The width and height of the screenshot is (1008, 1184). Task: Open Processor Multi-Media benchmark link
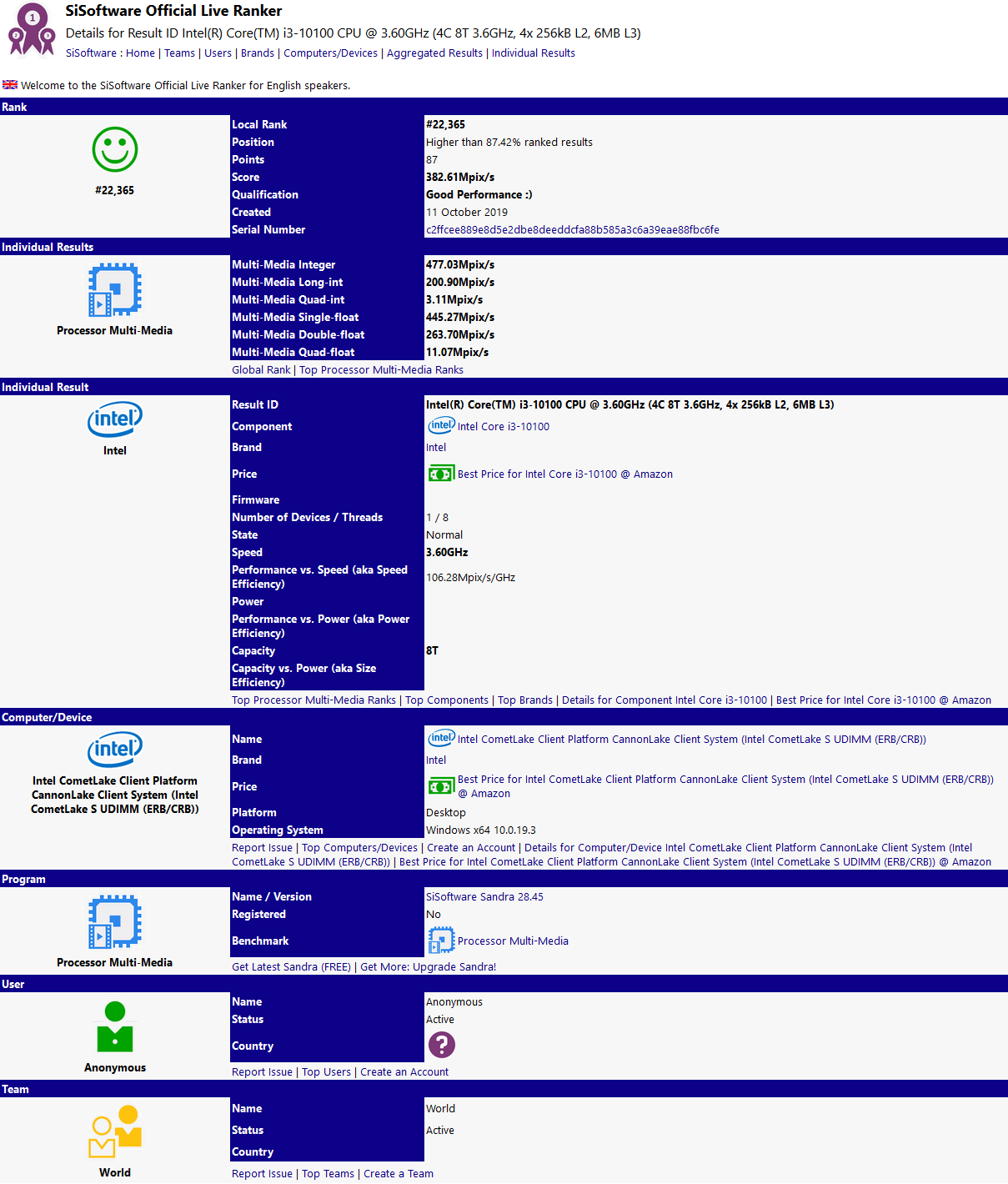pos(513,941)
